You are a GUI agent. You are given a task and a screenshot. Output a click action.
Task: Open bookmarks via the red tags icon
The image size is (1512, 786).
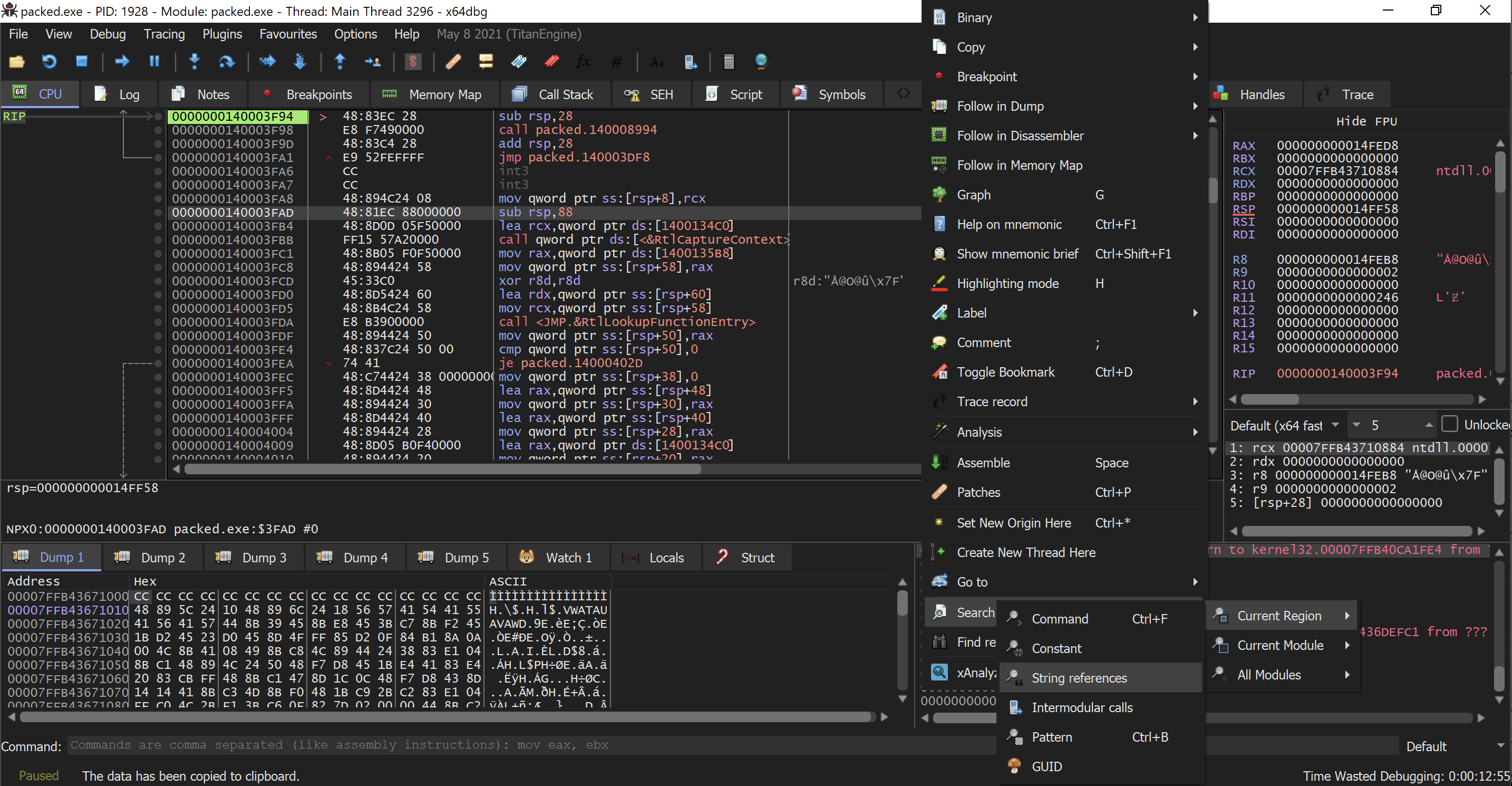(551, 62)
